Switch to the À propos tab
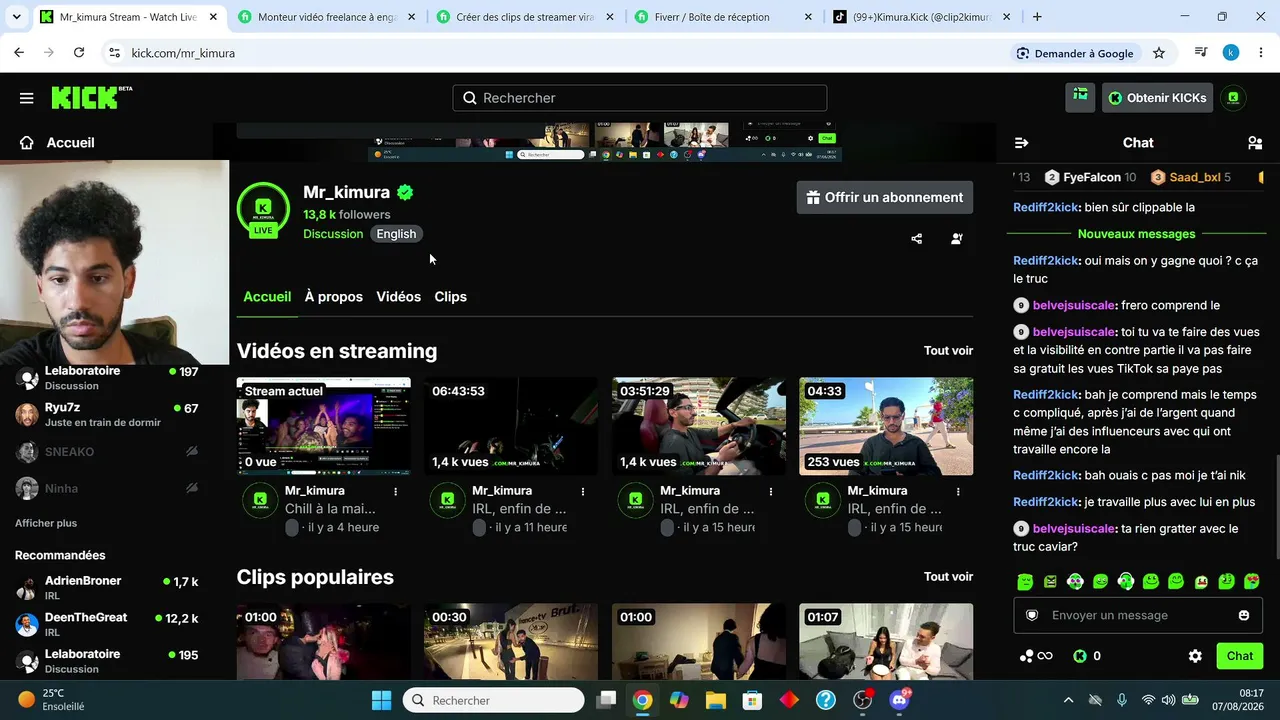The height and width of the screenshot is (720, 1280). click(334, 297)
